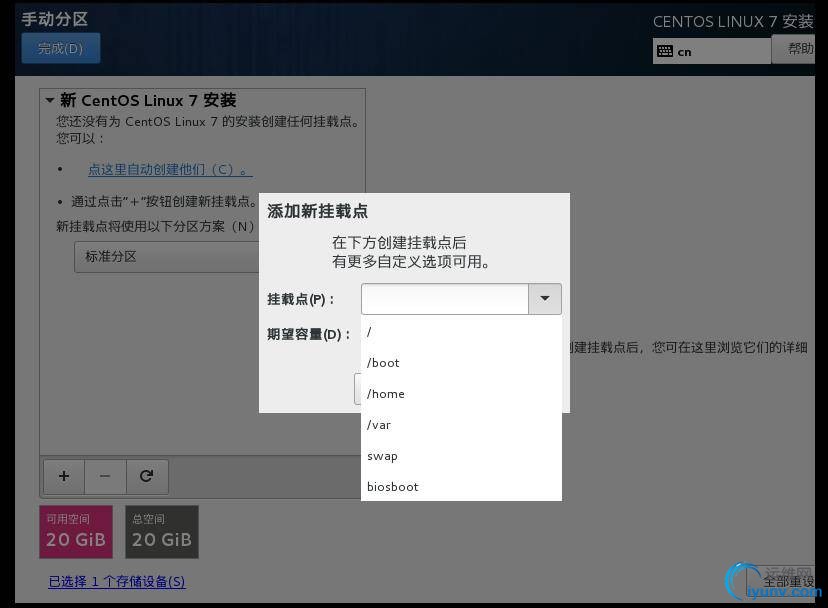
Task: Focus the 挂载点(P) text input field
Action: 445,299
